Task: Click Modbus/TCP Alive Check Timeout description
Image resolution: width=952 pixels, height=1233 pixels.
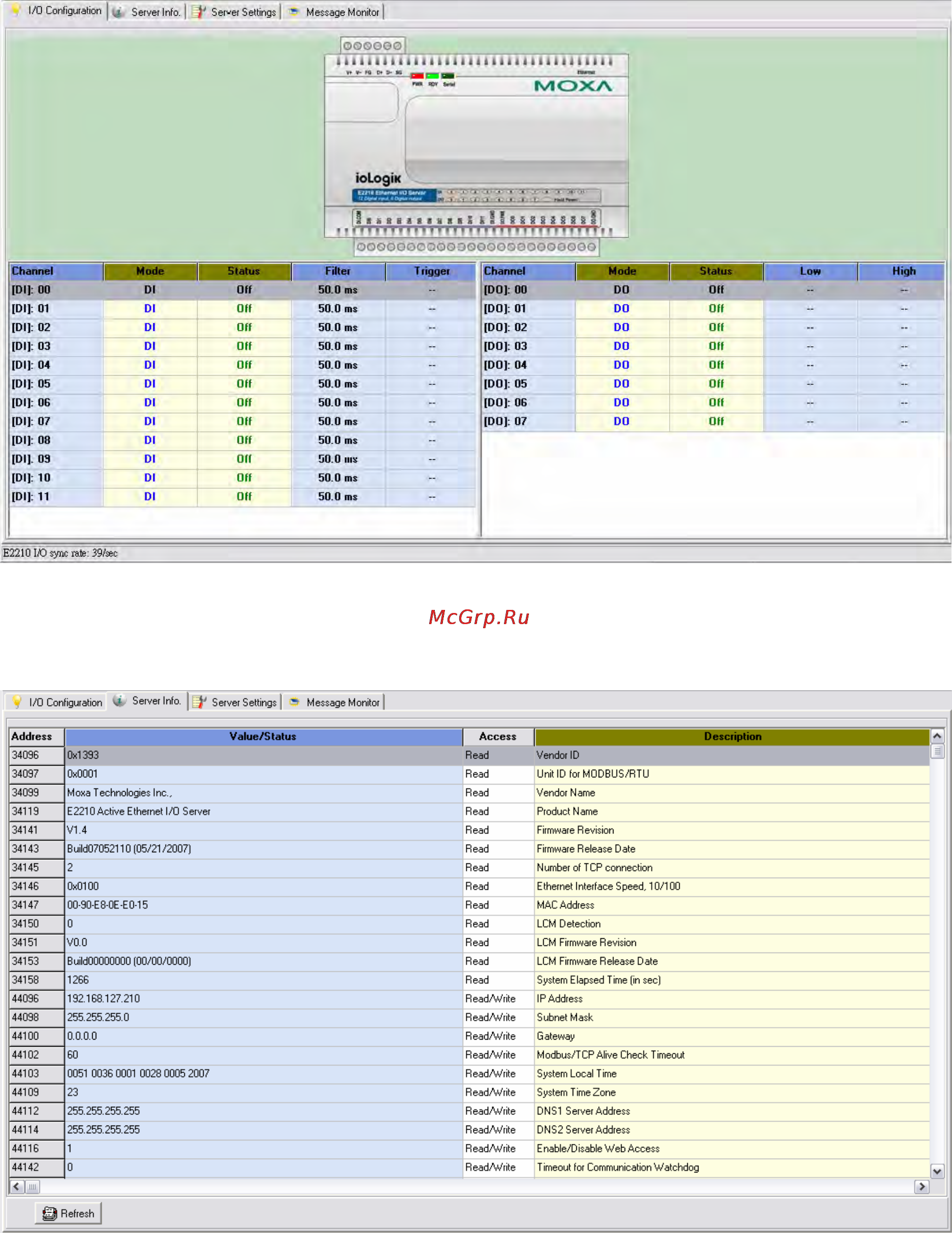Action: tap(610, 1055)
